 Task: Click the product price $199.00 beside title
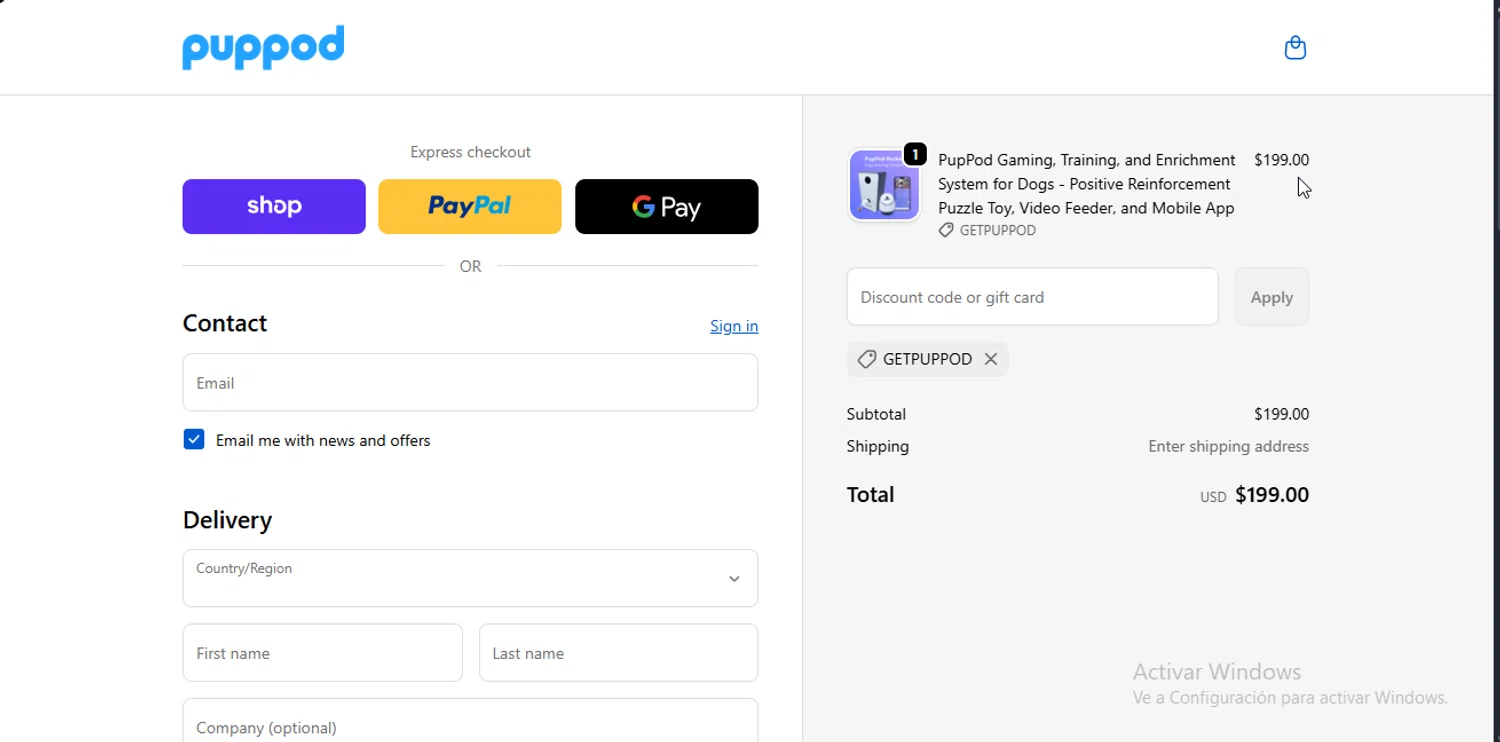1281,160
